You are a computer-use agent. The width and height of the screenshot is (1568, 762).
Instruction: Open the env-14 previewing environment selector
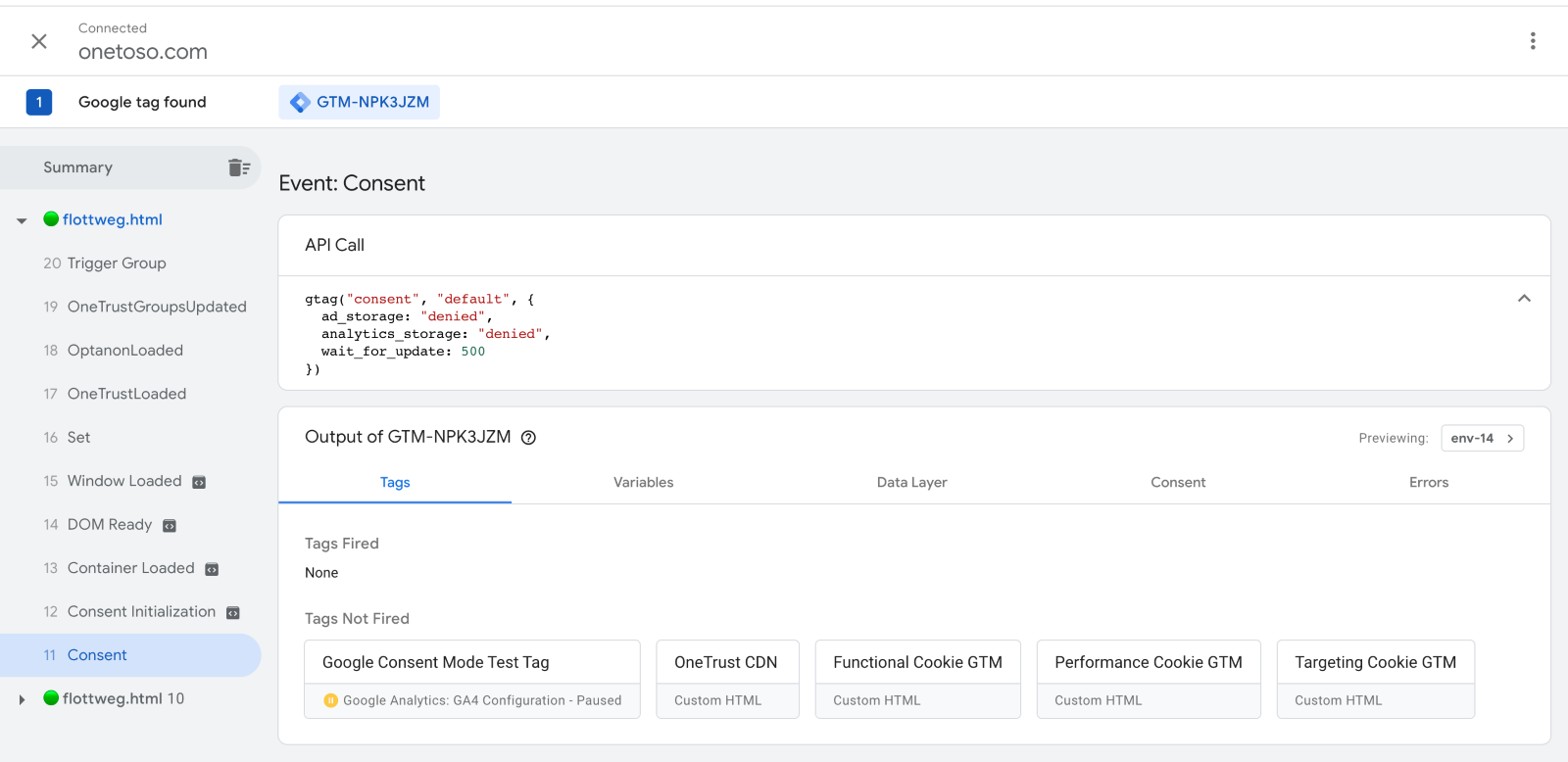(1482, 438)
